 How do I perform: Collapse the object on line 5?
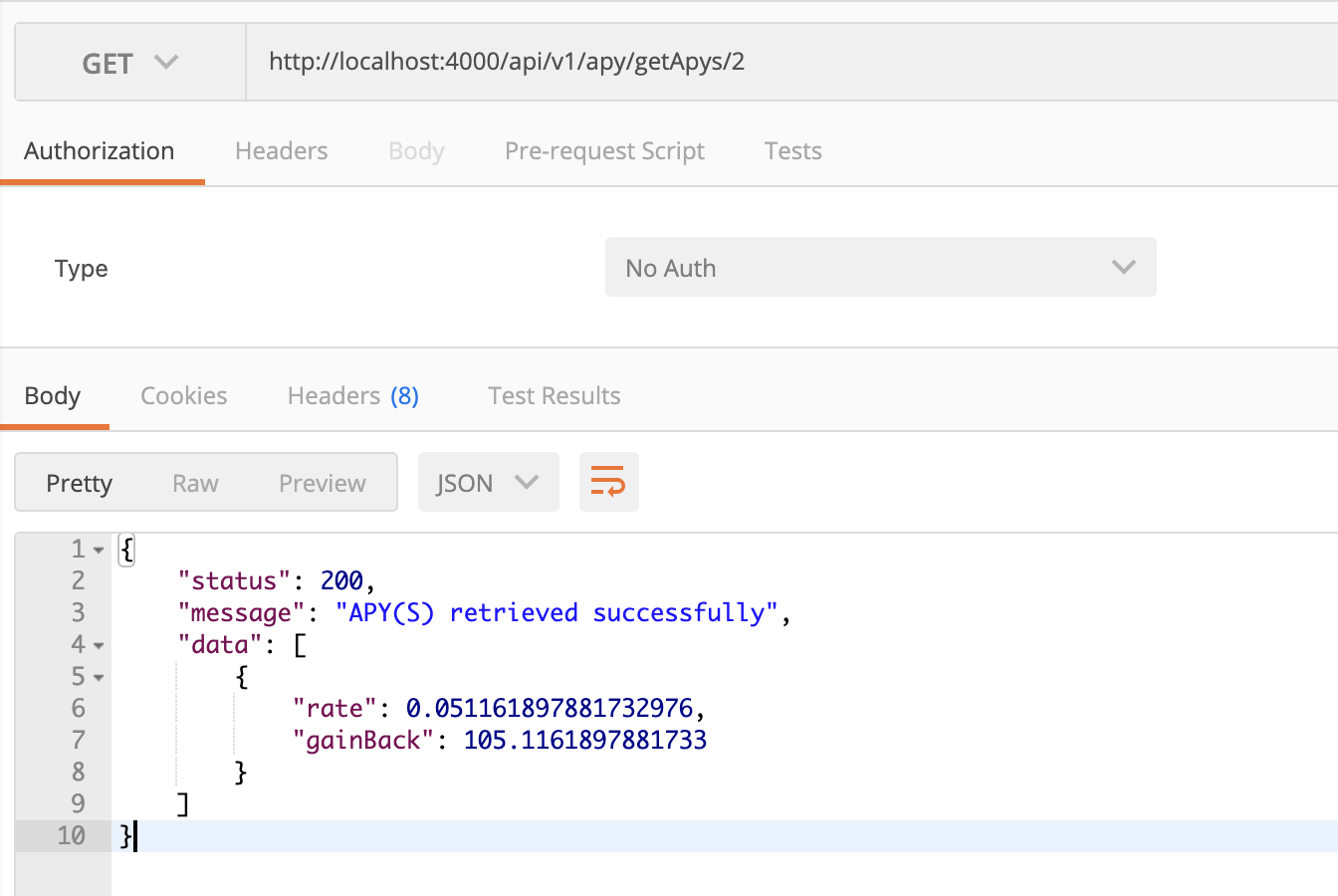98,676
